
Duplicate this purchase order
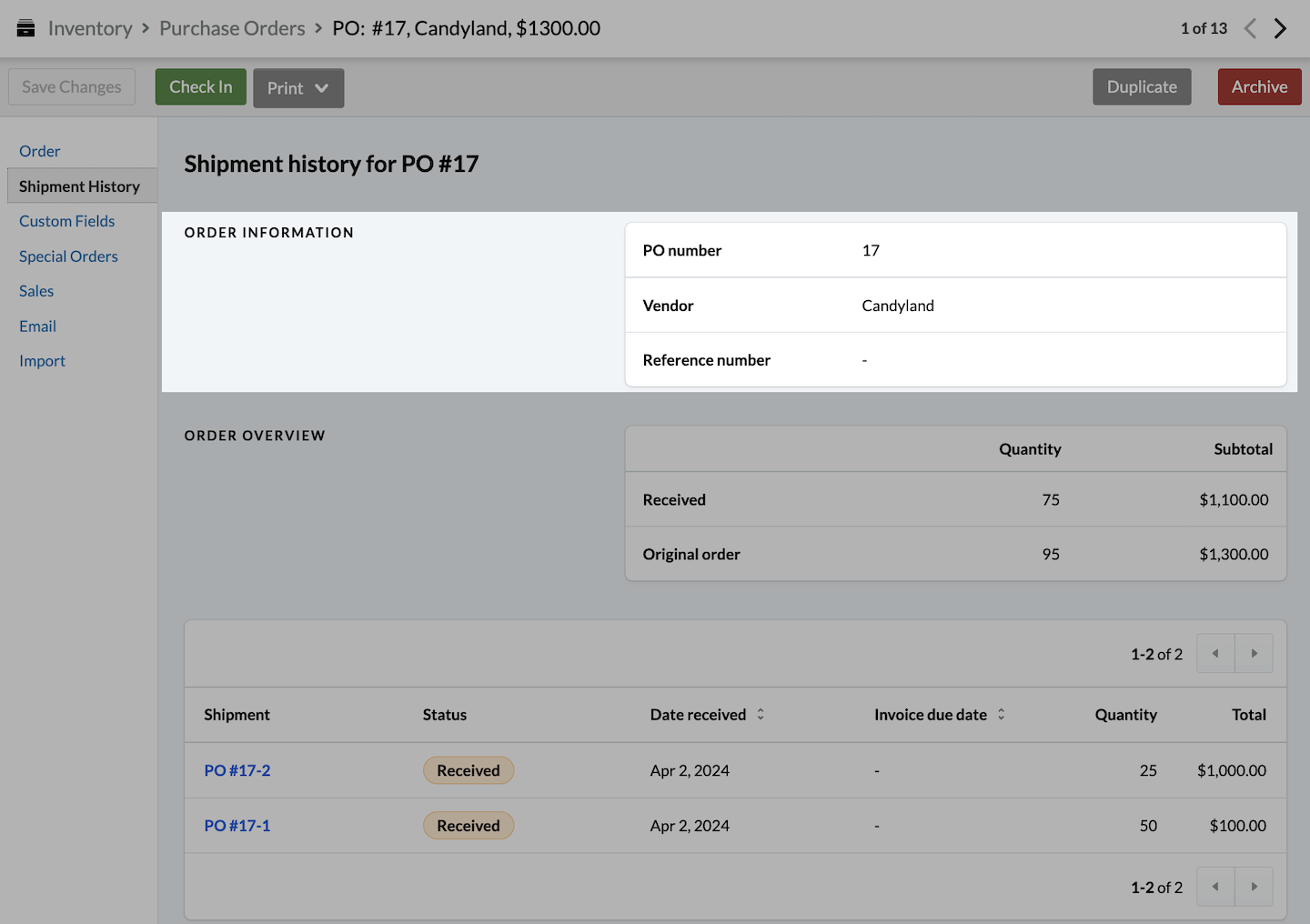tap(1142, 87)
